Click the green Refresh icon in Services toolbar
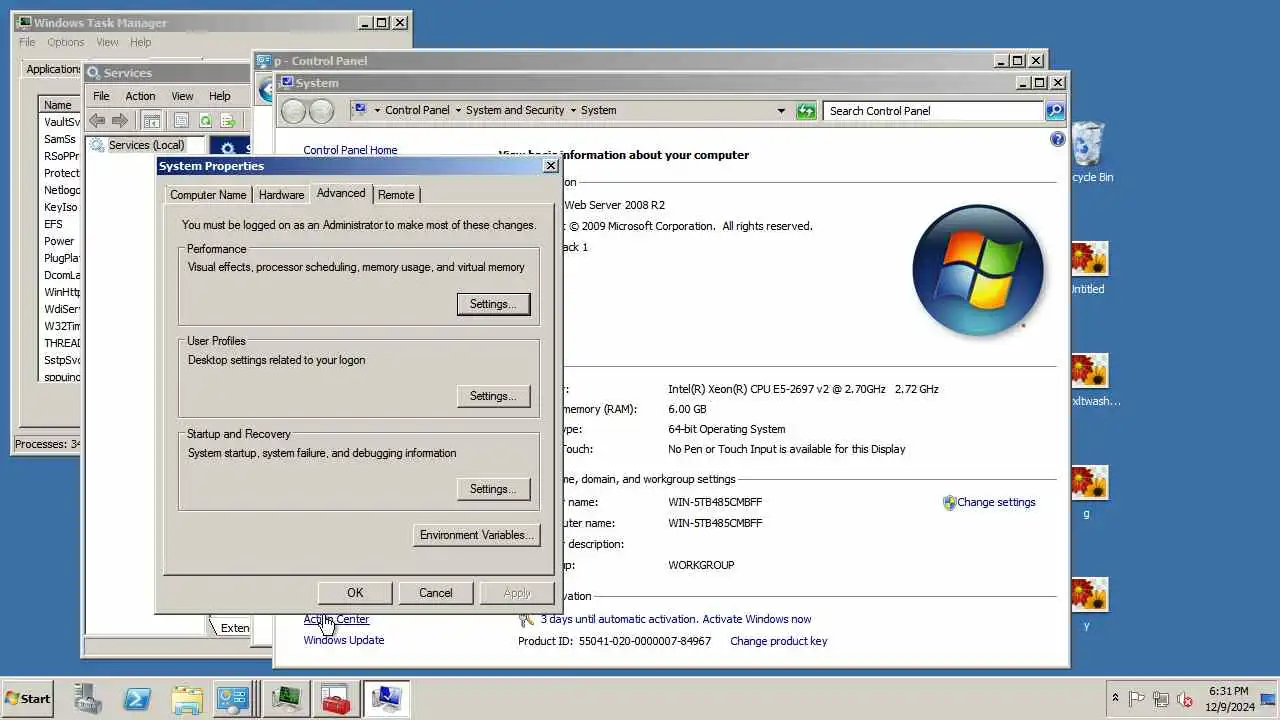This screenshot has width=1280, height=720. (x=205, y=121)
